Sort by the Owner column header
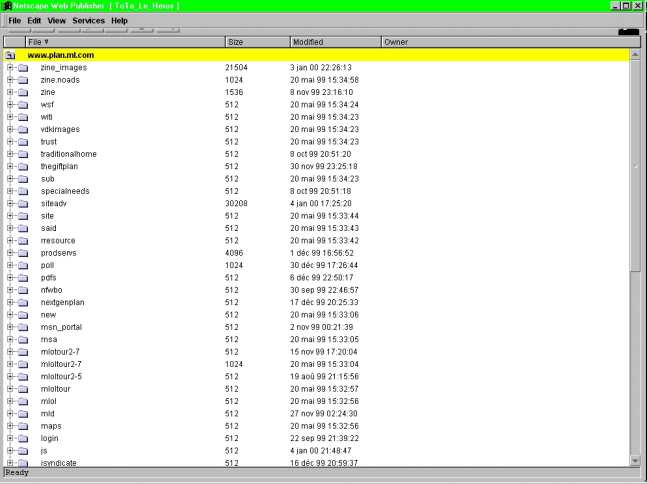647x484 pixels. (511, 42)
